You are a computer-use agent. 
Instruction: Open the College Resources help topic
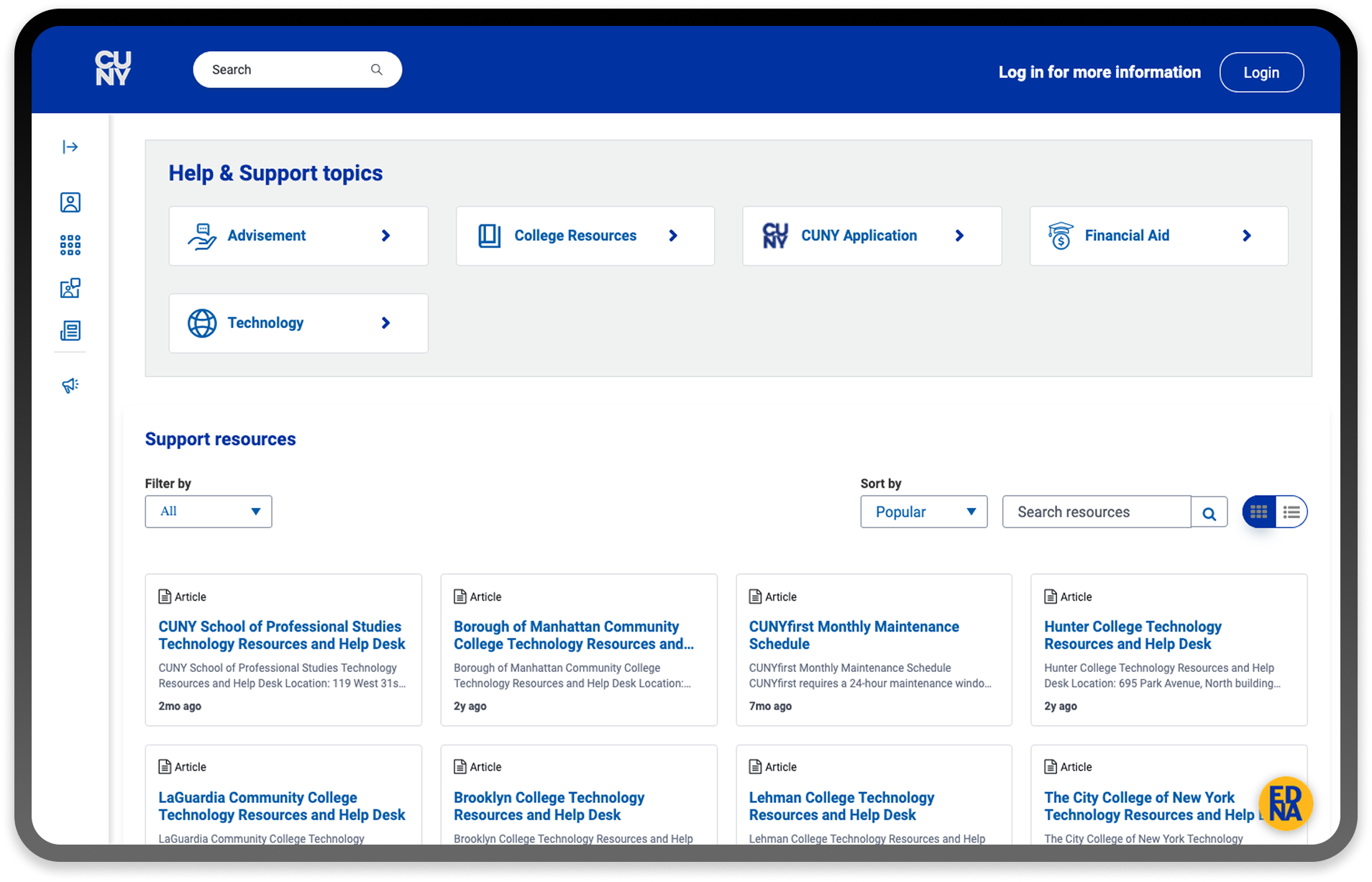[x=585, y=236]
